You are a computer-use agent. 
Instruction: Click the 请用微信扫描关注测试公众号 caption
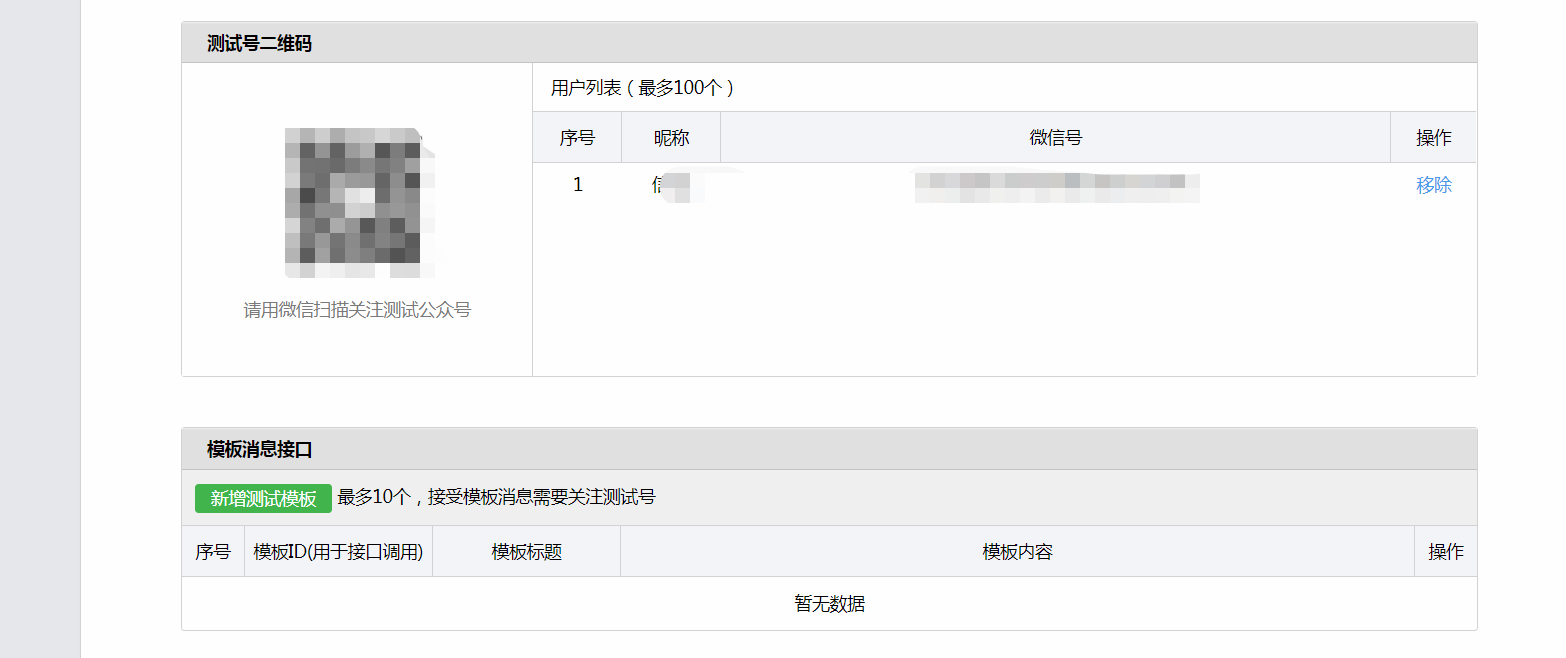[x=357, y=310]
